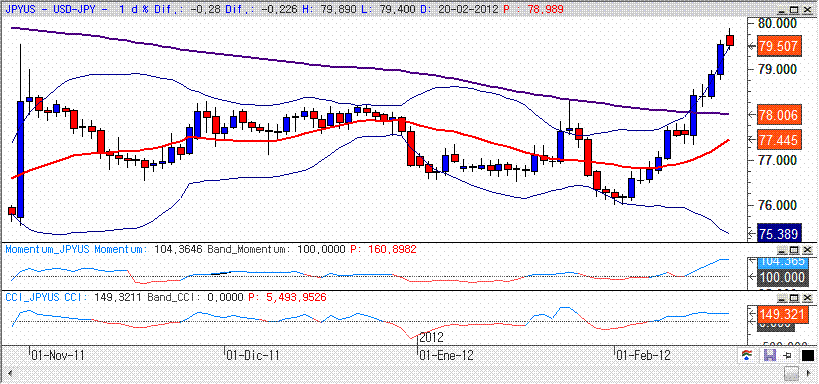Click the arrow marker beside 79.507 label
Viewport: 819px width, 384px height.
[753, 46]
